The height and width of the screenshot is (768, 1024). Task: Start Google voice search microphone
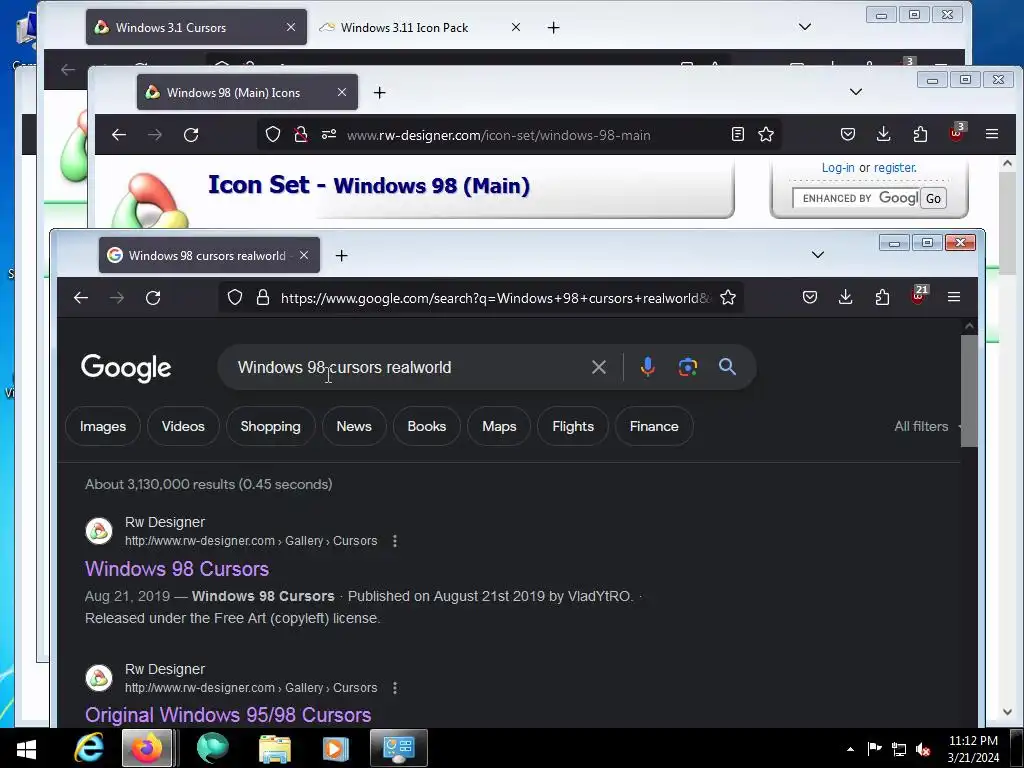[647, 367]
